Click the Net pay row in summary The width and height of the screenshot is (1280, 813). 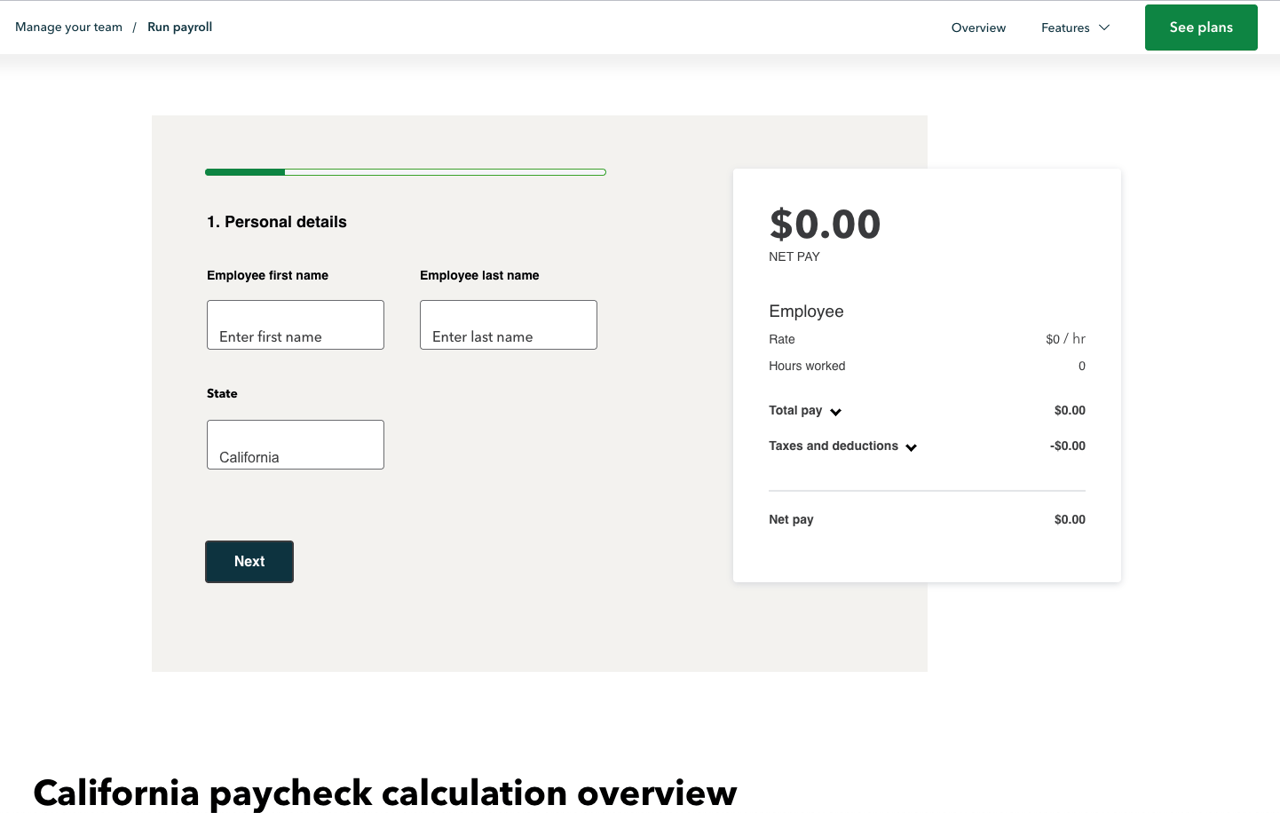click(925, 519)
